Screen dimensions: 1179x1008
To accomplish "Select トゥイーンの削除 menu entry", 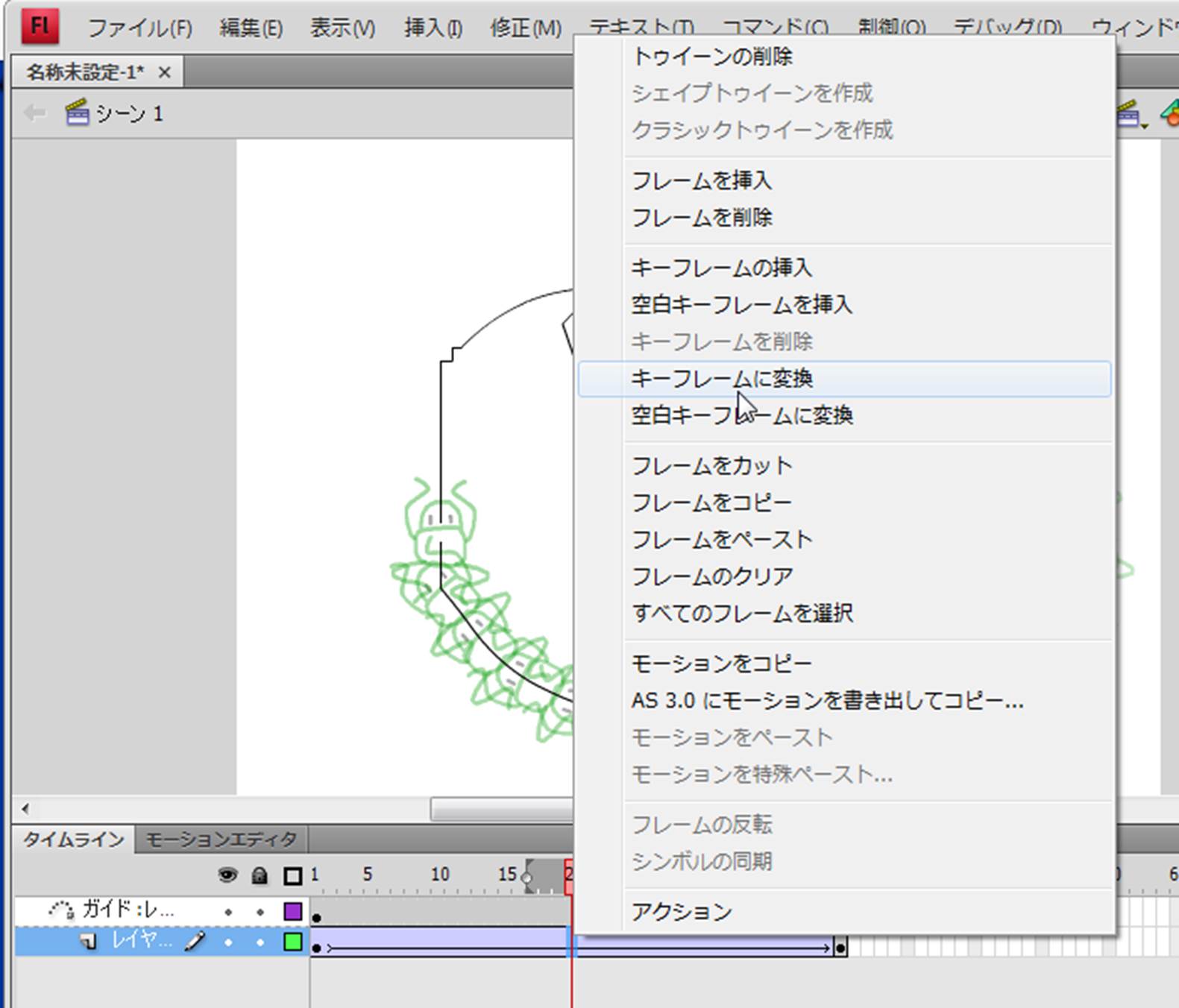I will 712,57.
